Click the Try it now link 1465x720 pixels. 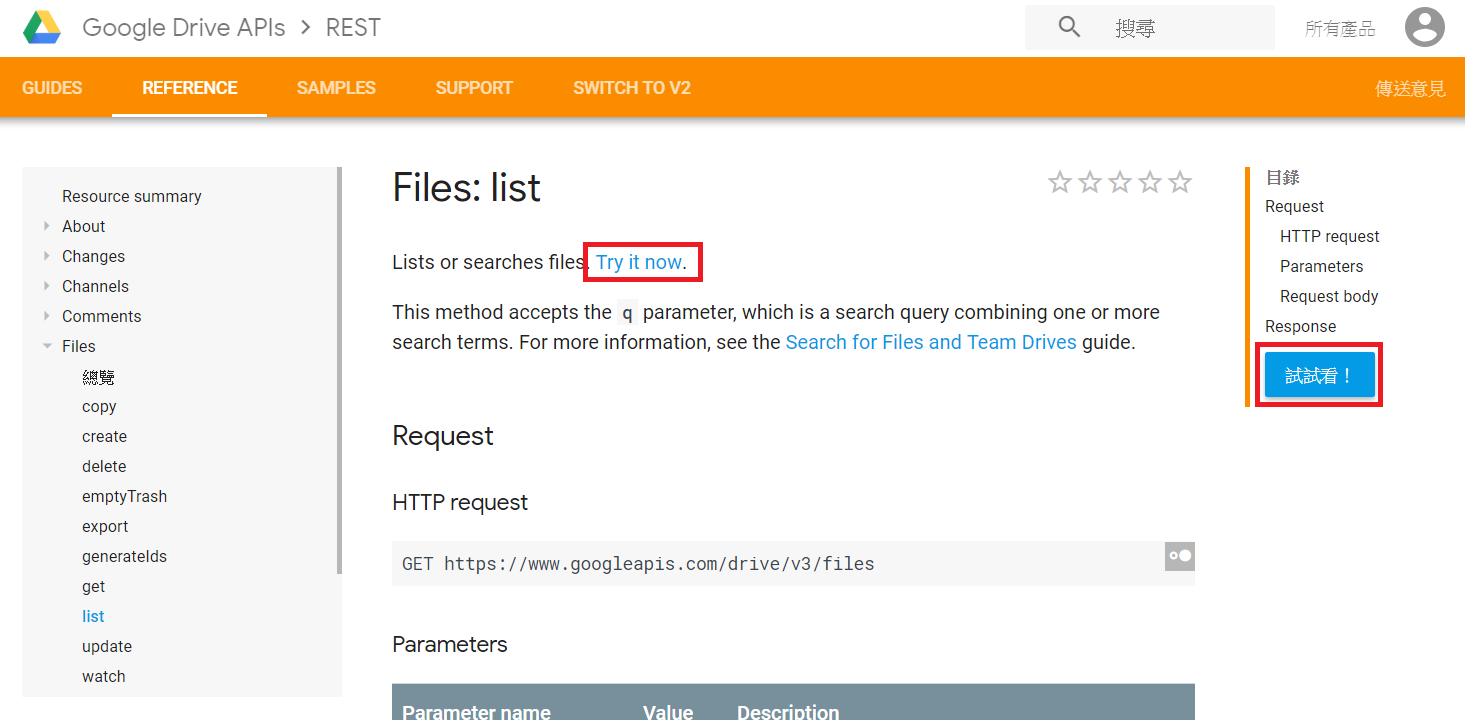pyautogui.click(x=641, y=262)
